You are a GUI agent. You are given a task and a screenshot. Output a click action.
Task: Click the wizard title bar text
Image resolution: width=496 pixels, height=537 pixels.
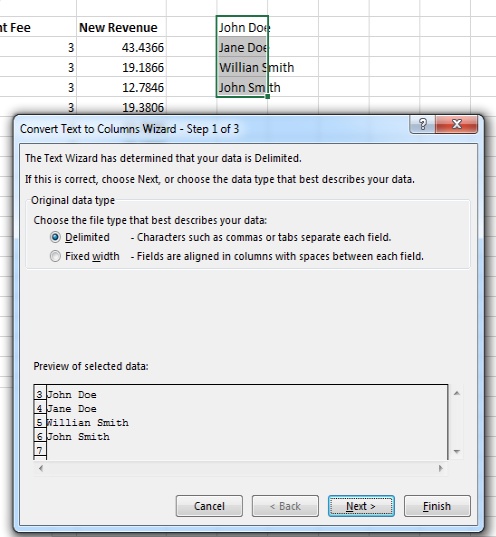tap(129, 129)
